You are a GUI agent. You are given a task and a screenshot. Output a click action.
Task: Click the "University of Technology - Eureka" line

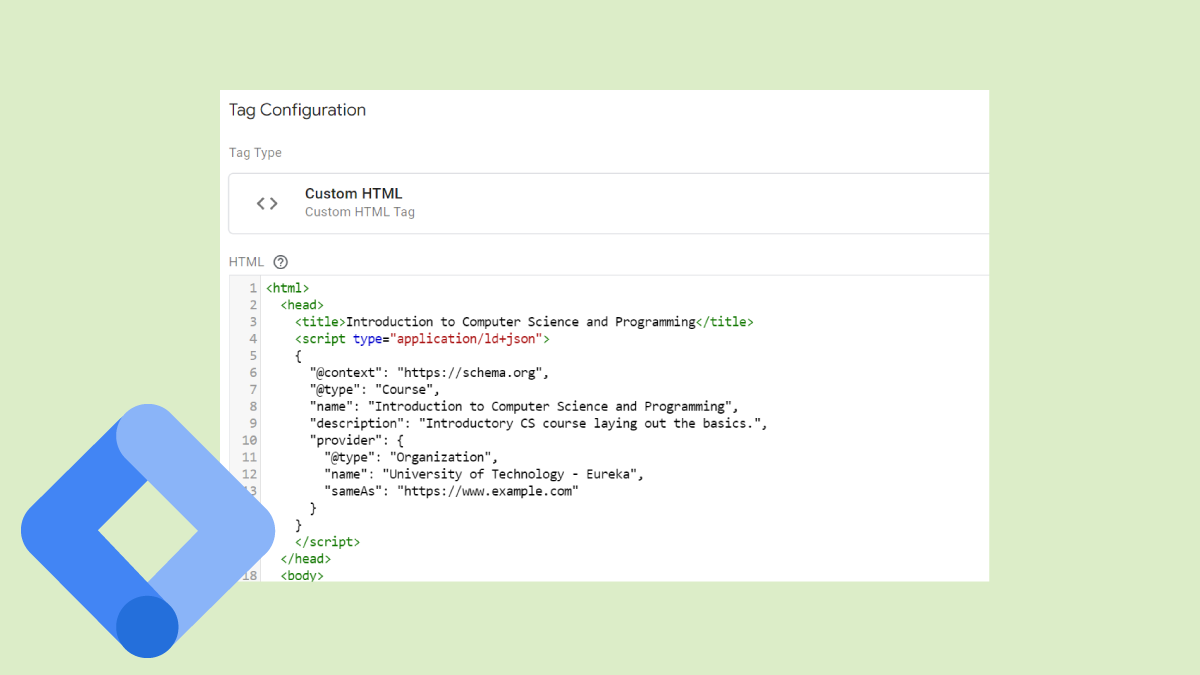pos(484,474)
